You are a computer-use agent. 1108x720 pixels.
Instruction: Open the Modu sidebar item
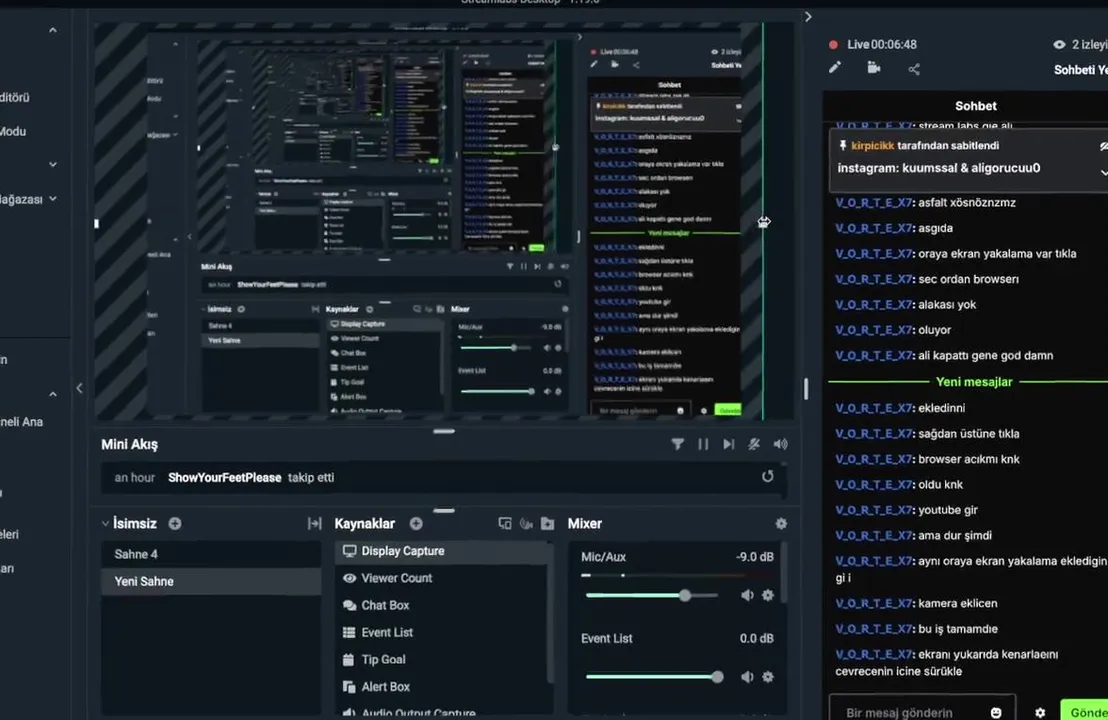(13, 131)
